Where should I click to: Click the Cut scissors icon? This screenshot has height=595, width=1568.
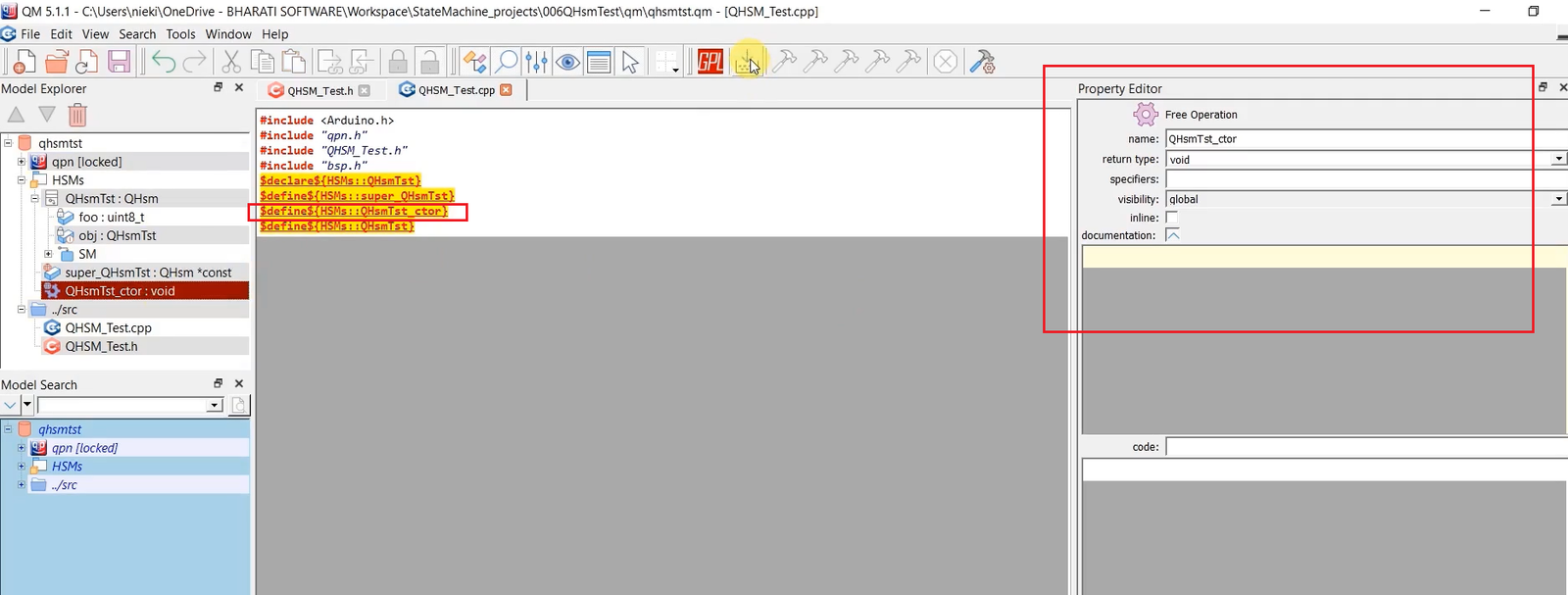tap(231, 62)
